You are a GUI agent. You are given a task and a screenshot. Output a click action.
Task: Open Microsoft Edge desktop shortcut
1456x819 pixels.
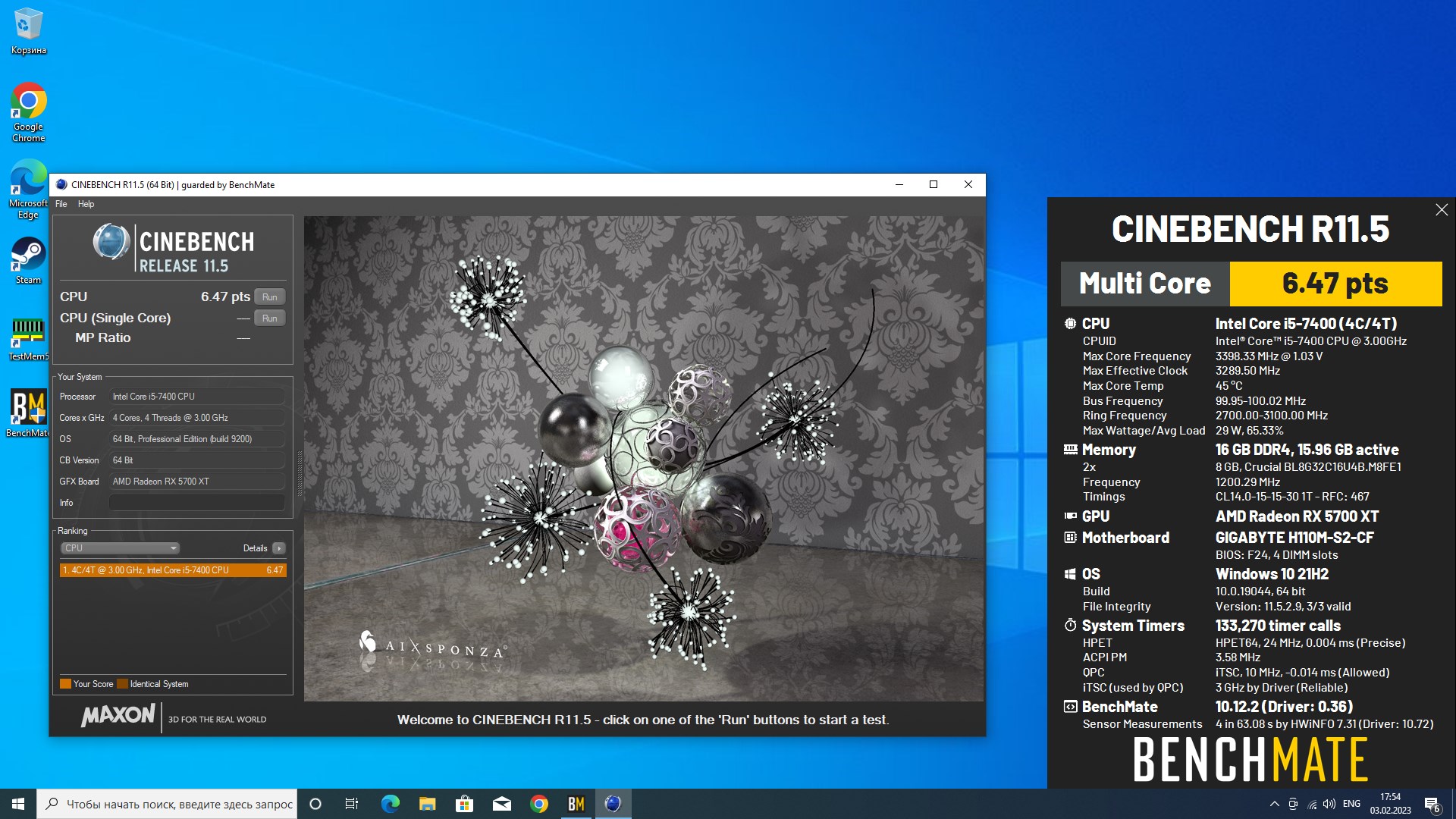coord(28,190)
